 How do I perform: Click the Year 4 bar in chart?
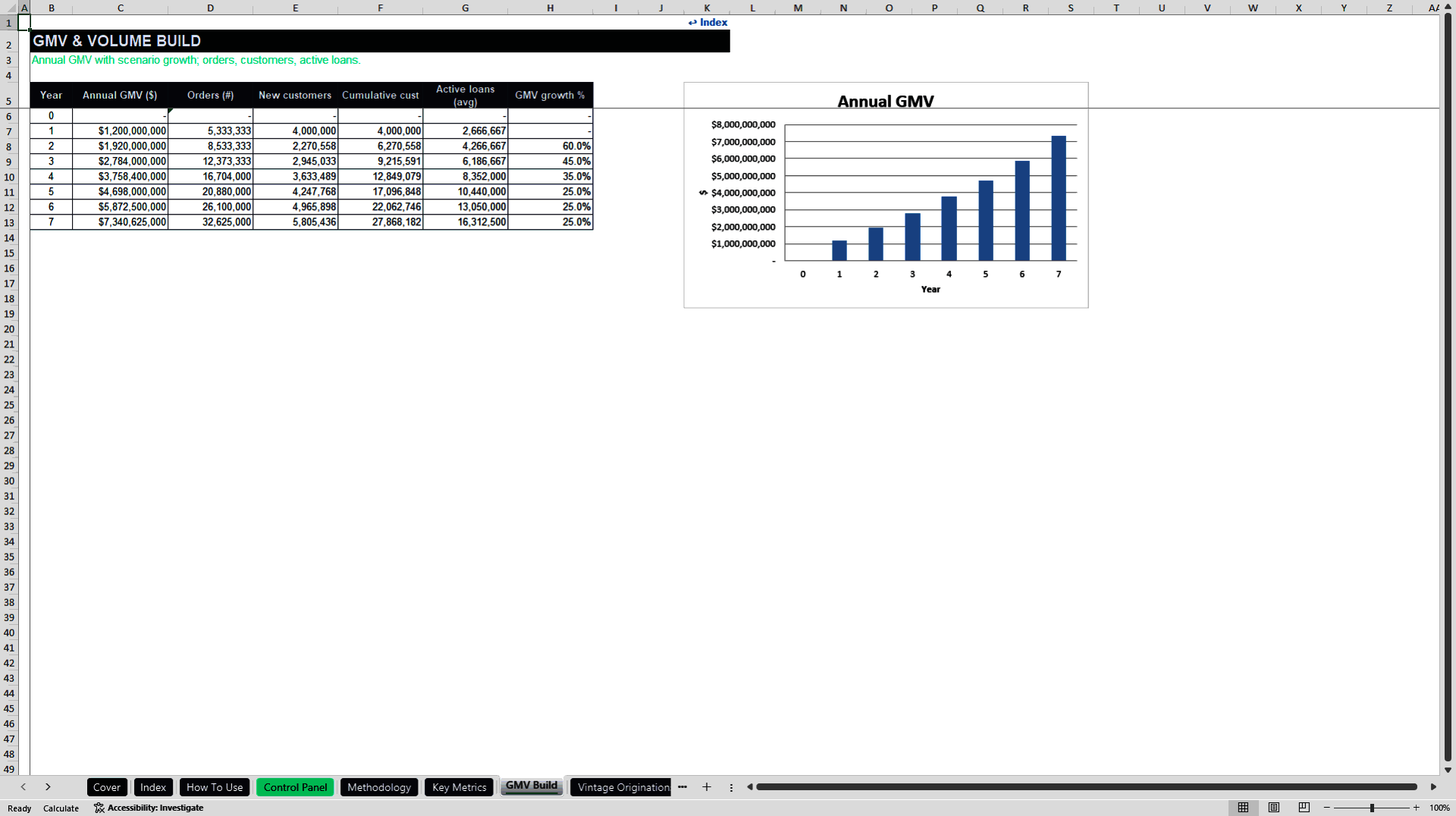pos(949,229)
